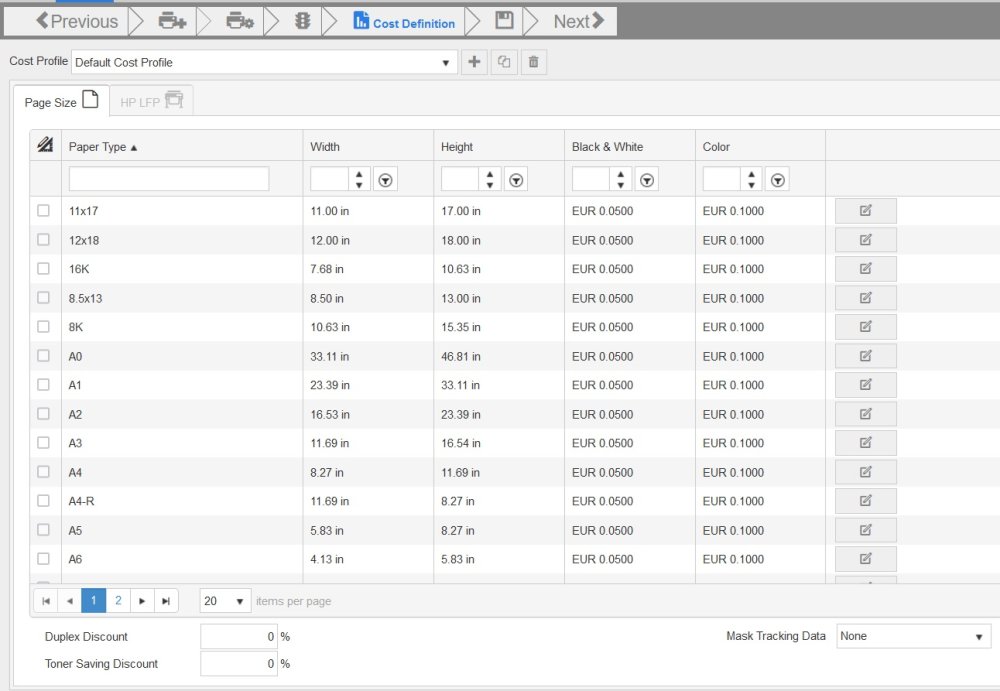Tick the A6 paper type checkbox
The height and width of the screenshot is (691, 1000).
[x=42, y=559]
